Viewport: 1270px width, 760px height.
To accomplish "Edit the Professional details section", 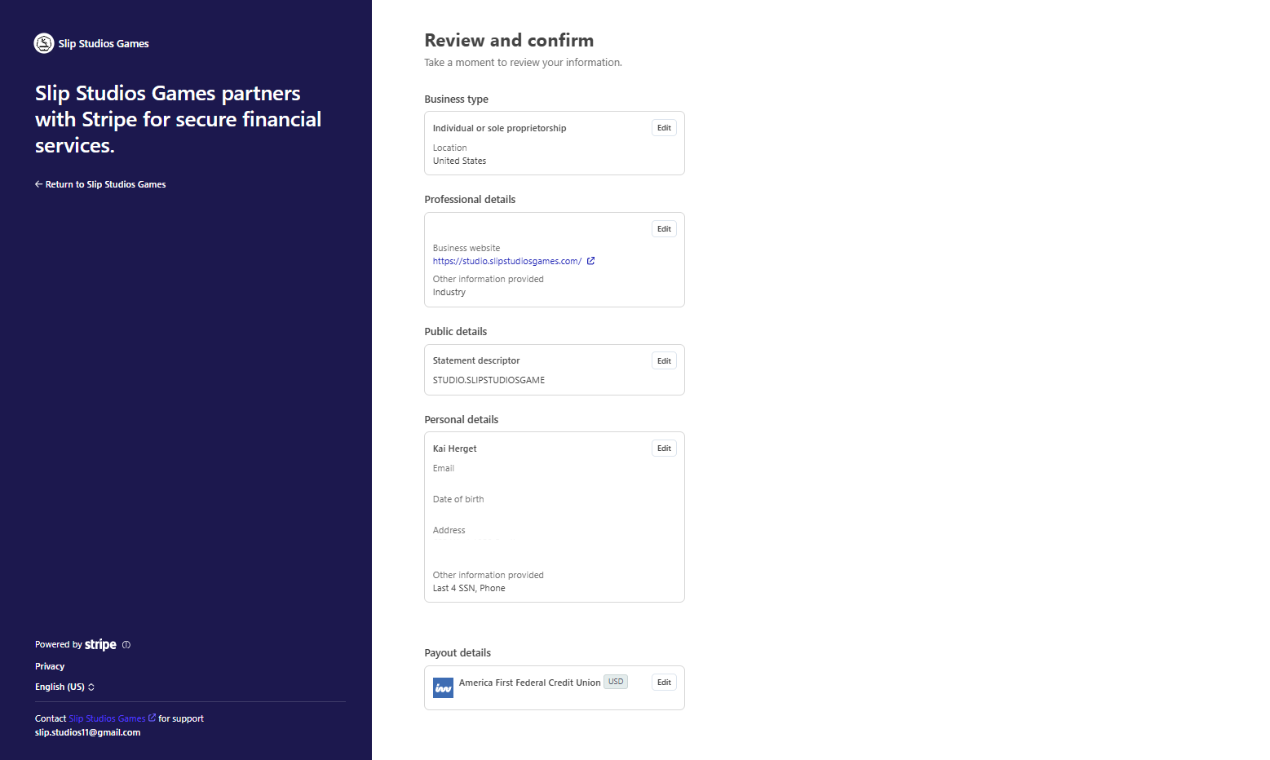I will pos(664,229).
